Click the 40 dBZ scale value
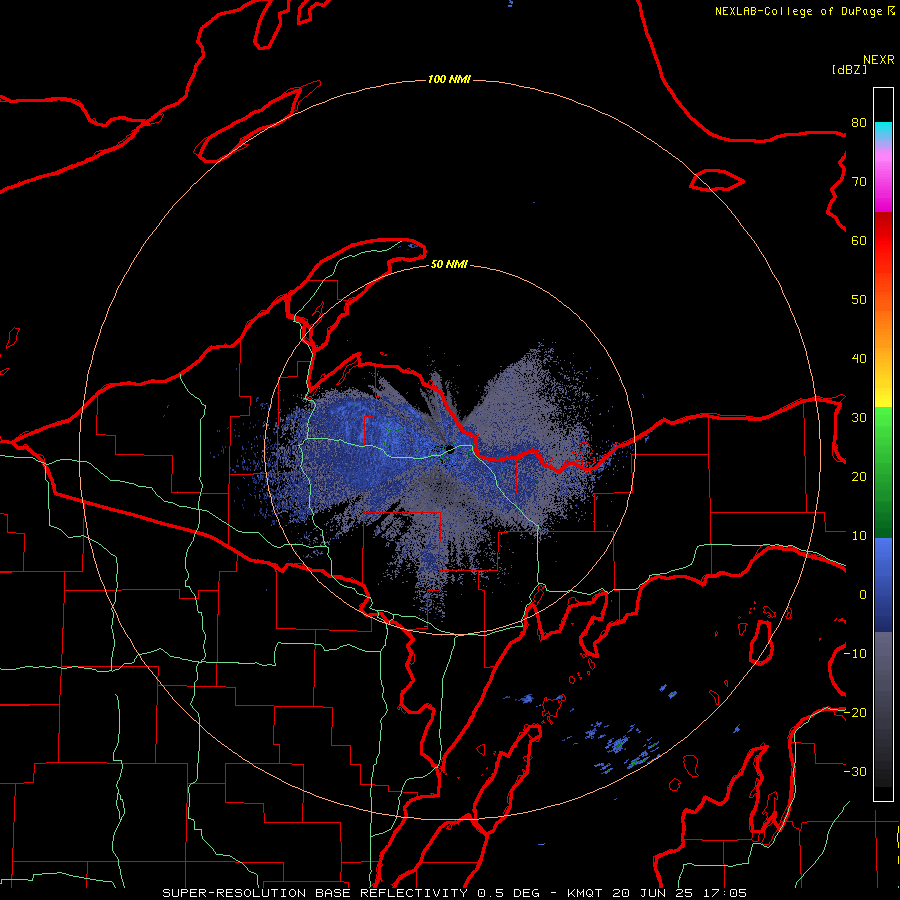Screen dimensions: 900x900 859,359
